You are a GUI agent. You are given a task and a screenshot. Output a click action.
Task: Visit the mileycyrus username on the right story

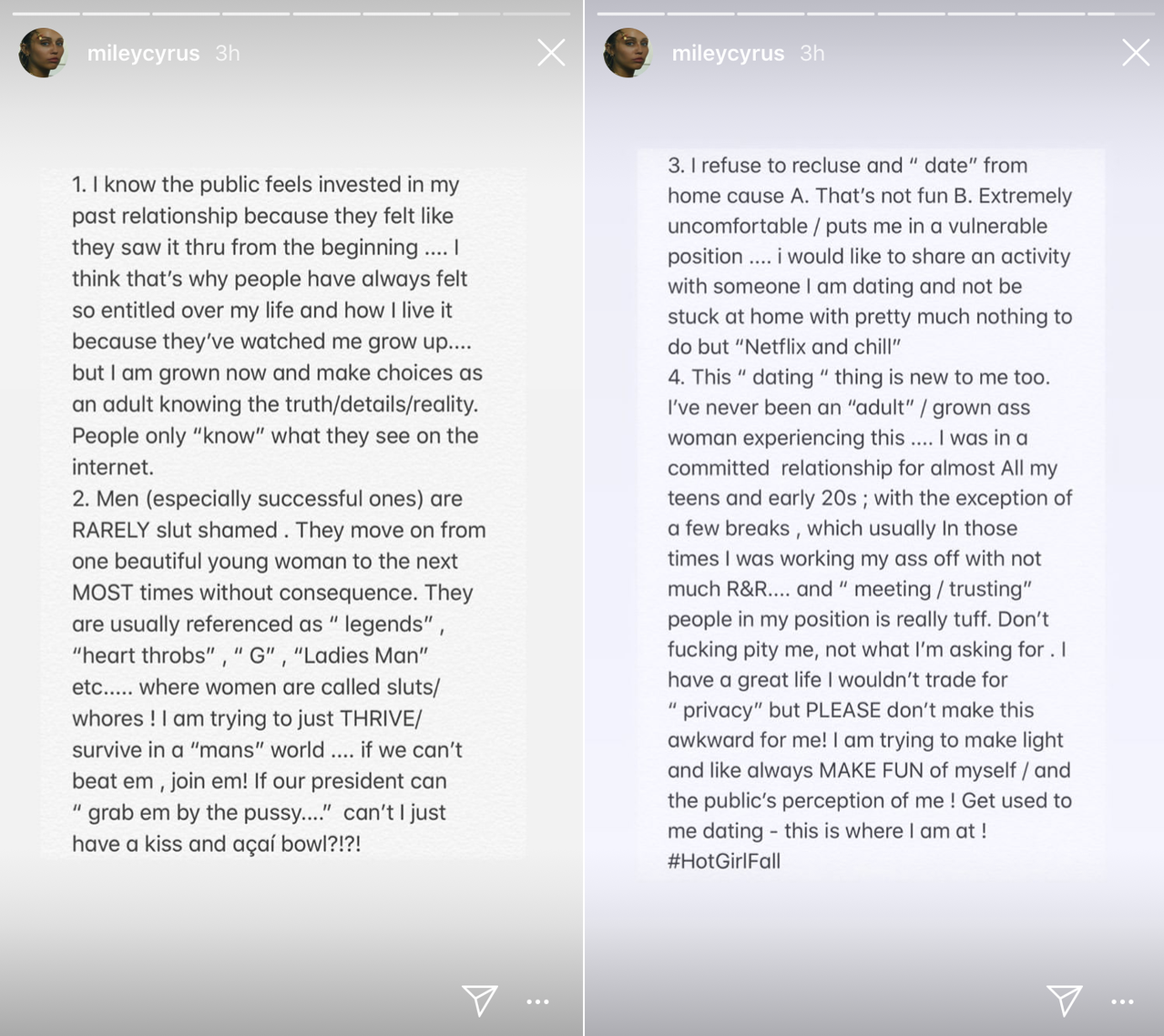[x=728, y=54]
